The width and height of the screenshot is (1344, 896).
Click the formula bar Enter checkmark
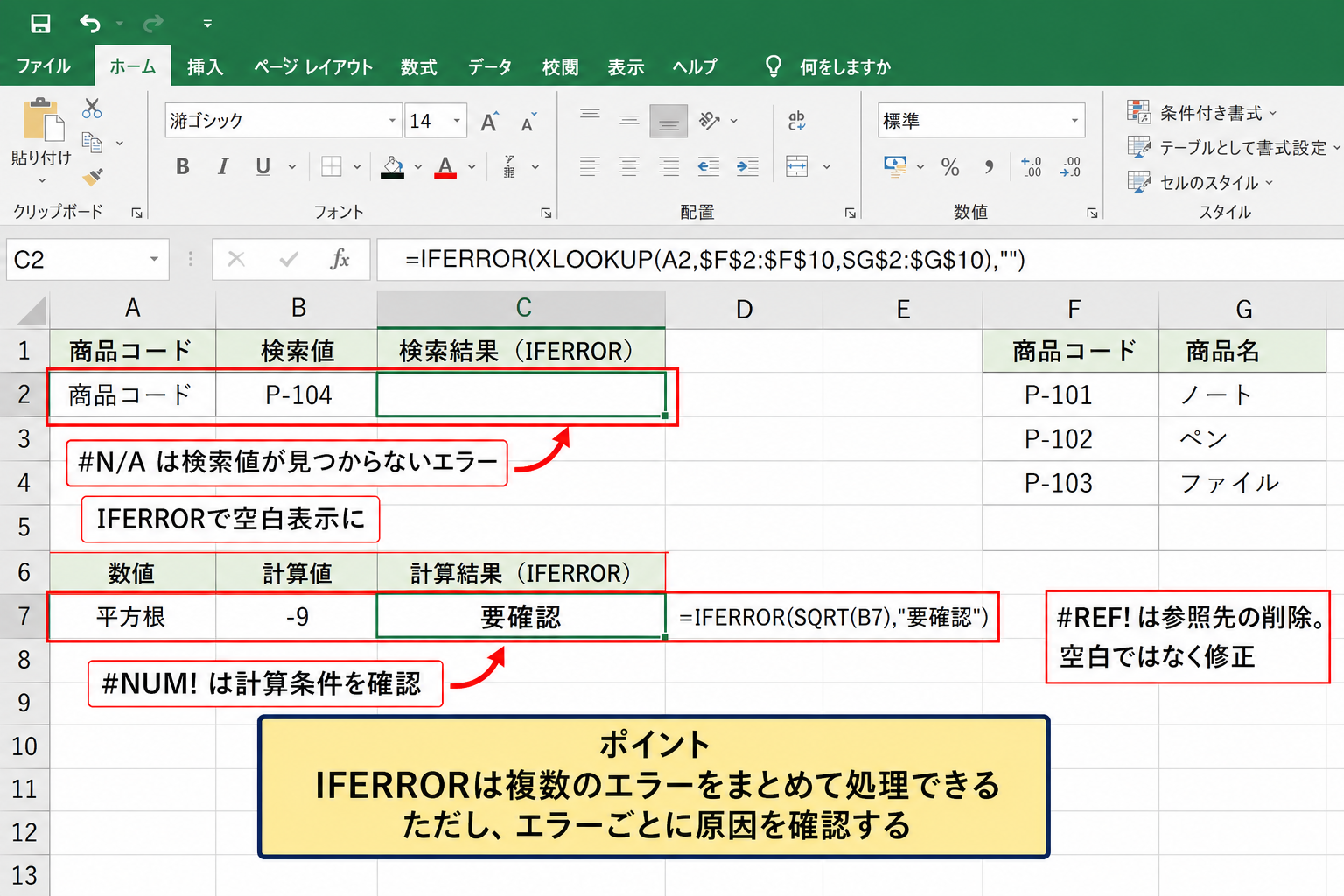288,259
